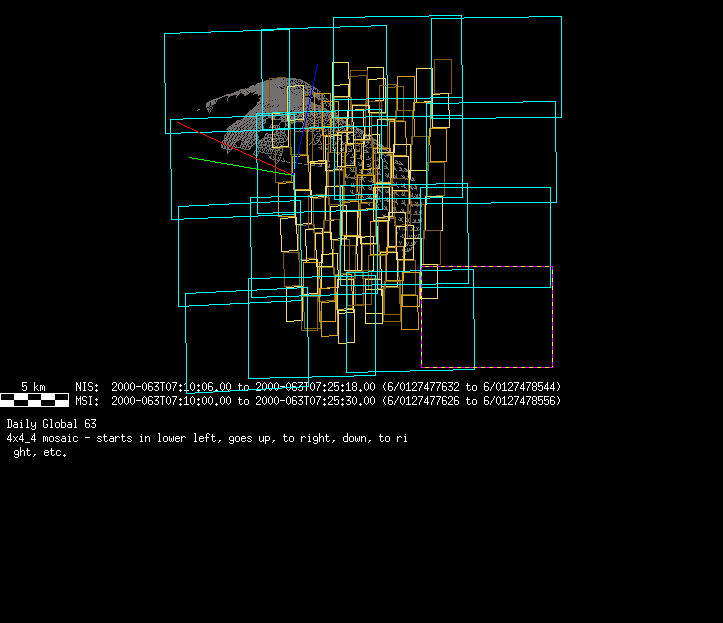Click NIS end time 2000-063T07:25:18.00
Screen dimensions: 723x623
click(315, 387)
